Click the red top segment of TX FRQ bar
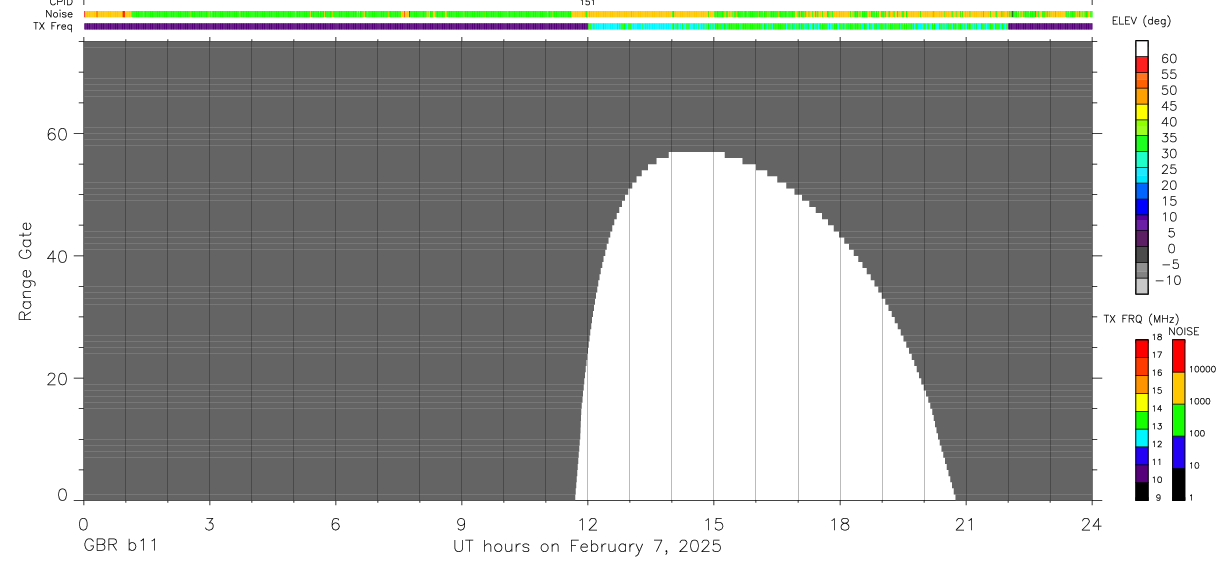The image size is (1228, 567). point(1142,347)
